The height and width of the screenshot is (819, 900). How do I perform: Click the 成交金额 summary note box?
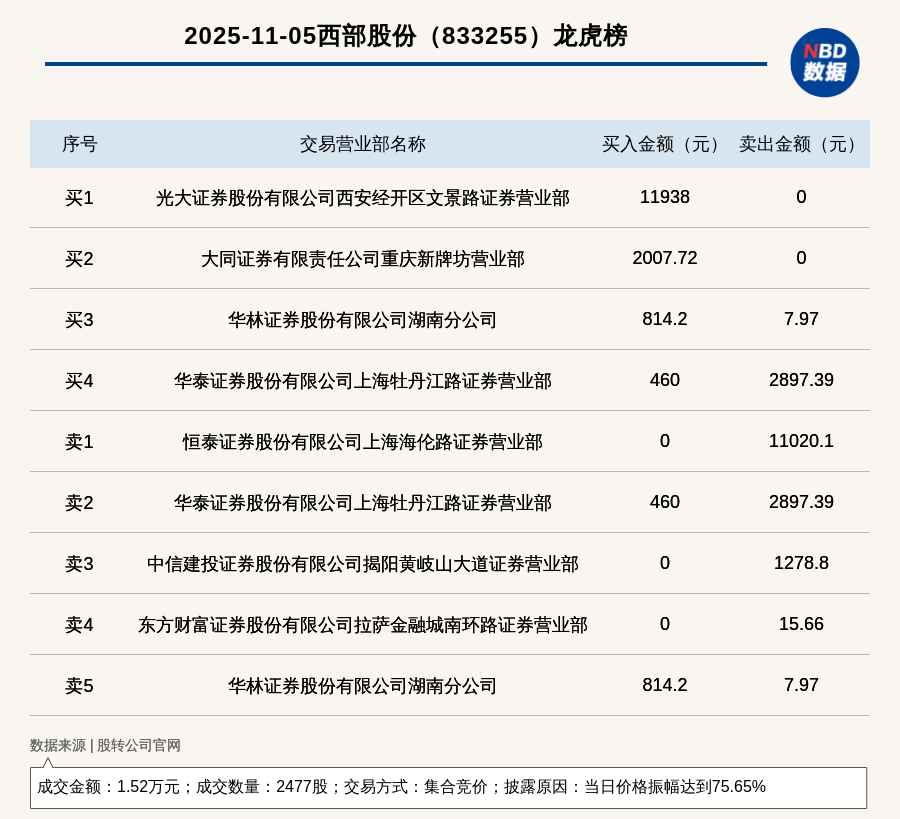tap(448, 787)
